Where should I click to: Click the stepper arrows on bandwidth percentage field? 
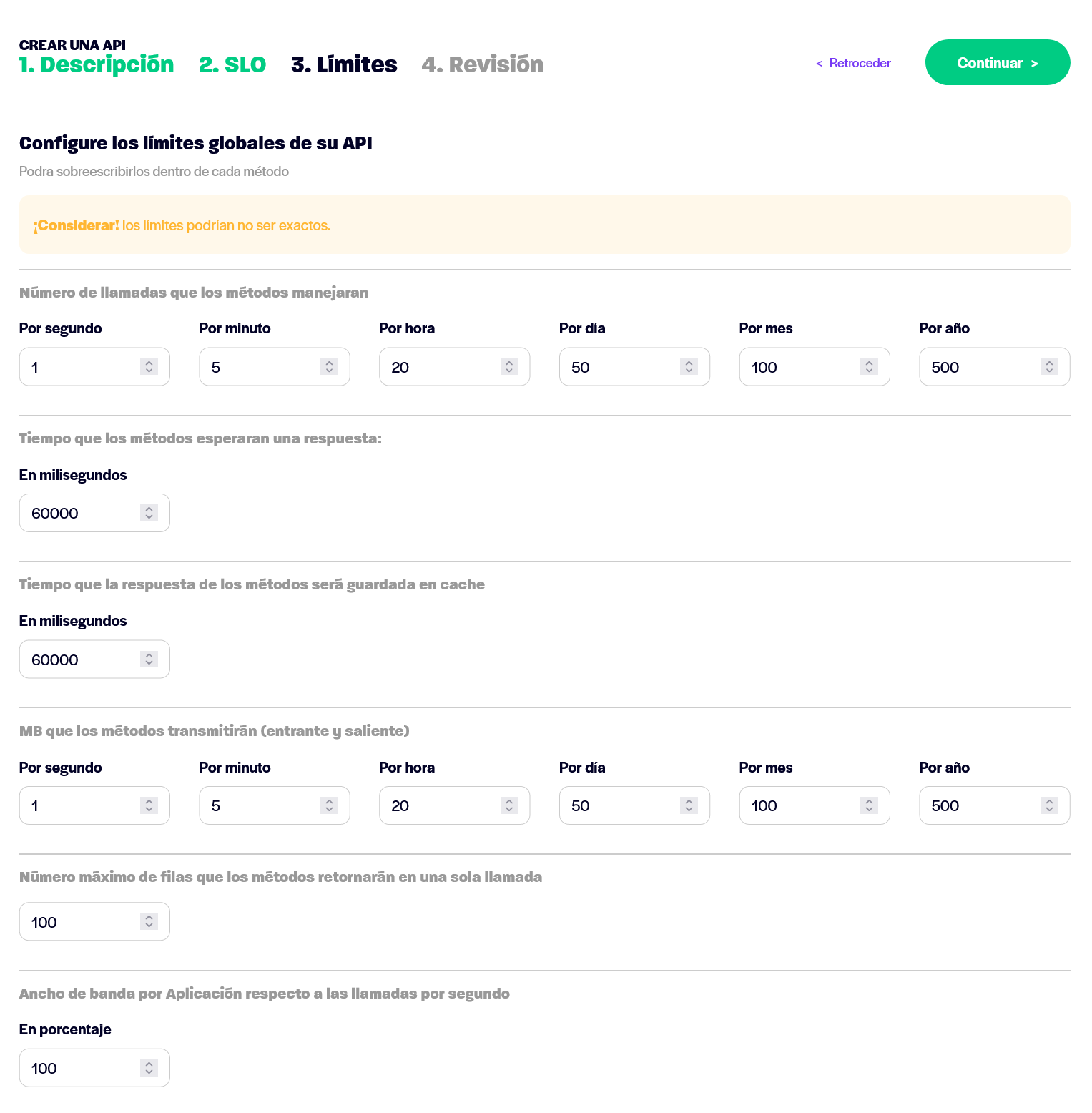pyautogui.click(x=149, y=1068)
